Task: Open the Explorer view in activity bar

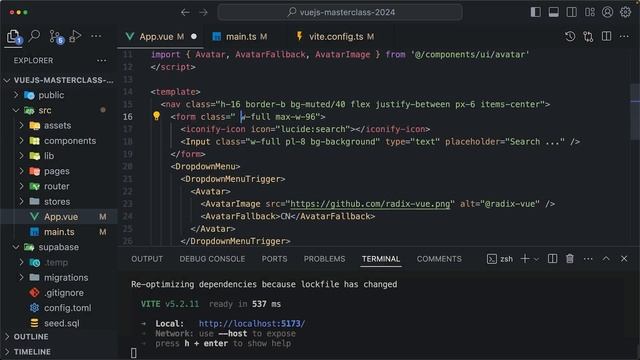Action: point(14,37)
